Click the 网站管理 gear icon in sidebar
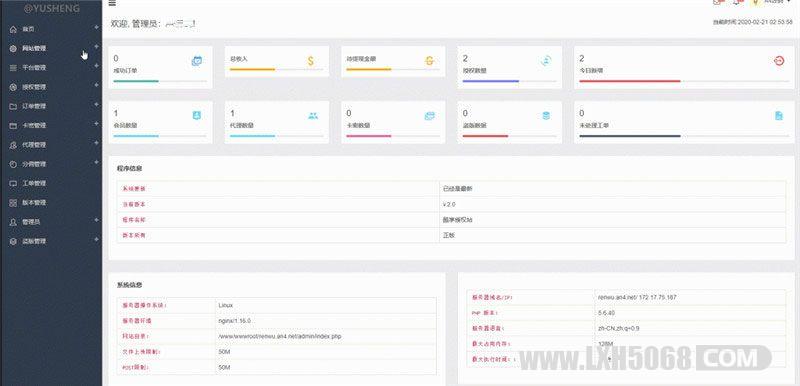 click(x=13, y=48)
